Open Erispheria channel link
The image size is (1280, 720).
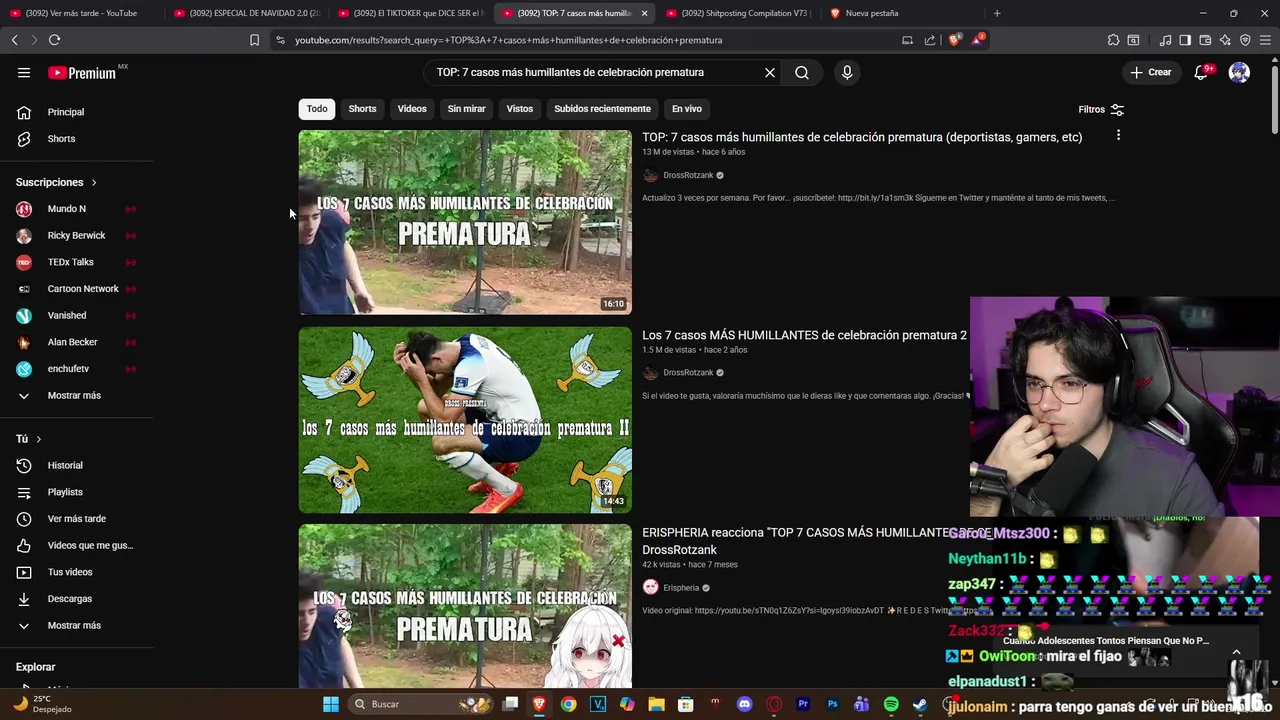(x=681, y=588)
